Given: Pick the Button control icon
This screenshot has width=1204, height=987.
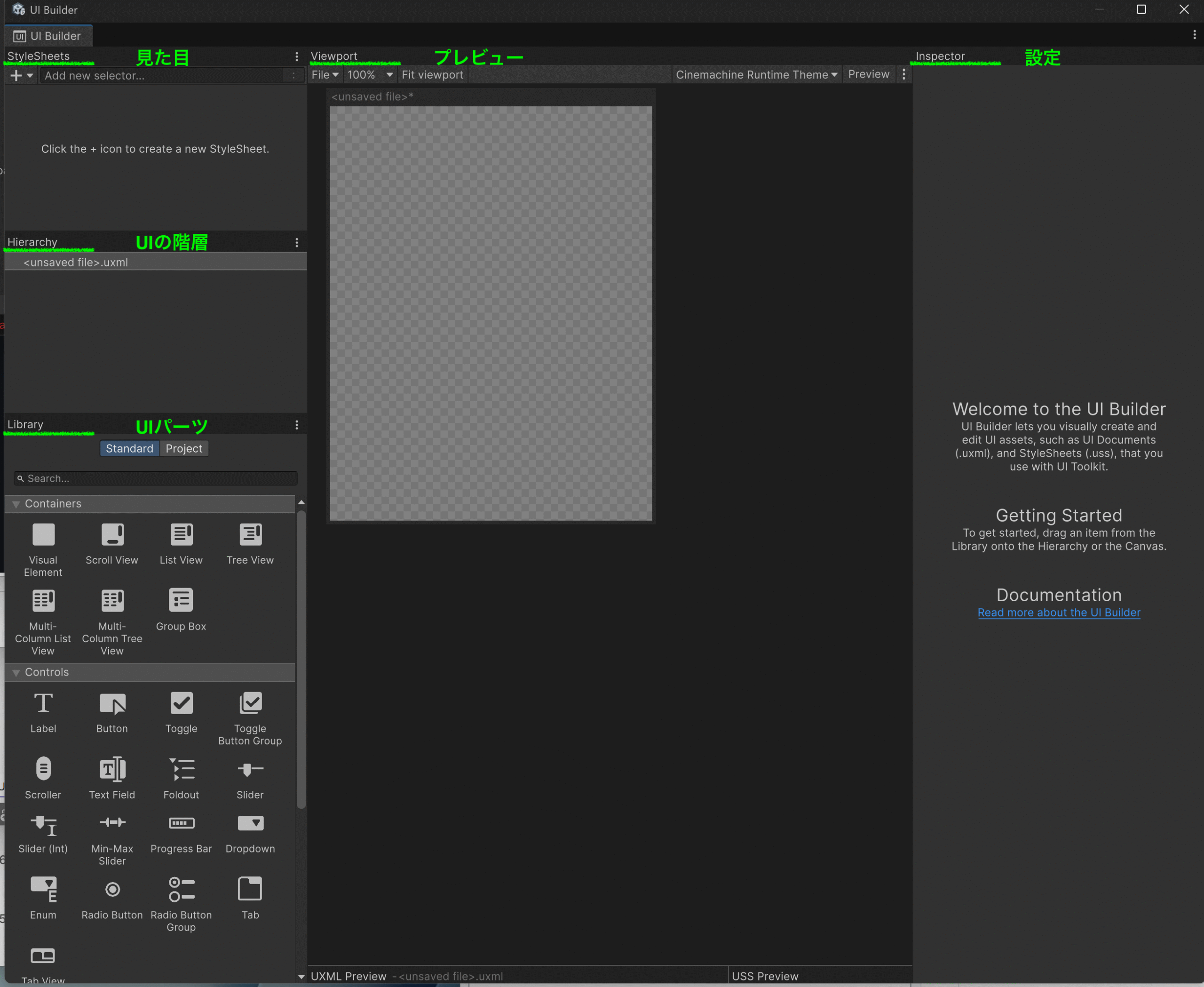Looking at the screenshot, I should click(x=112, y=704).
